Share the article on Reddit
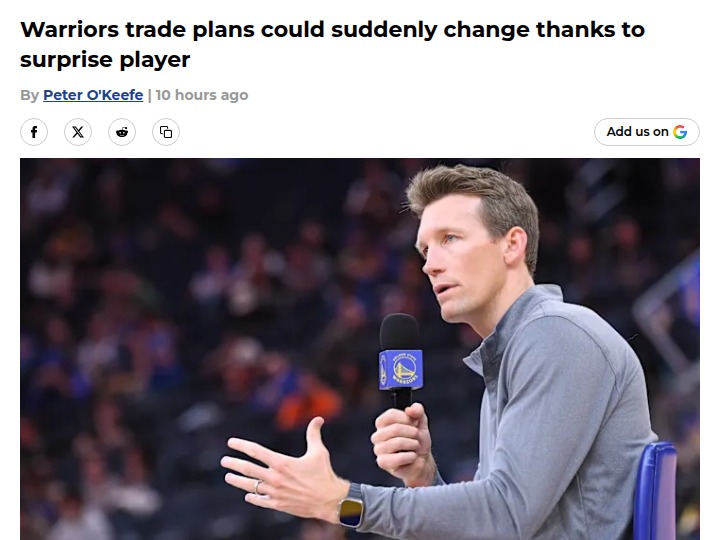This screenshot has height=540, width=720. 122,132
